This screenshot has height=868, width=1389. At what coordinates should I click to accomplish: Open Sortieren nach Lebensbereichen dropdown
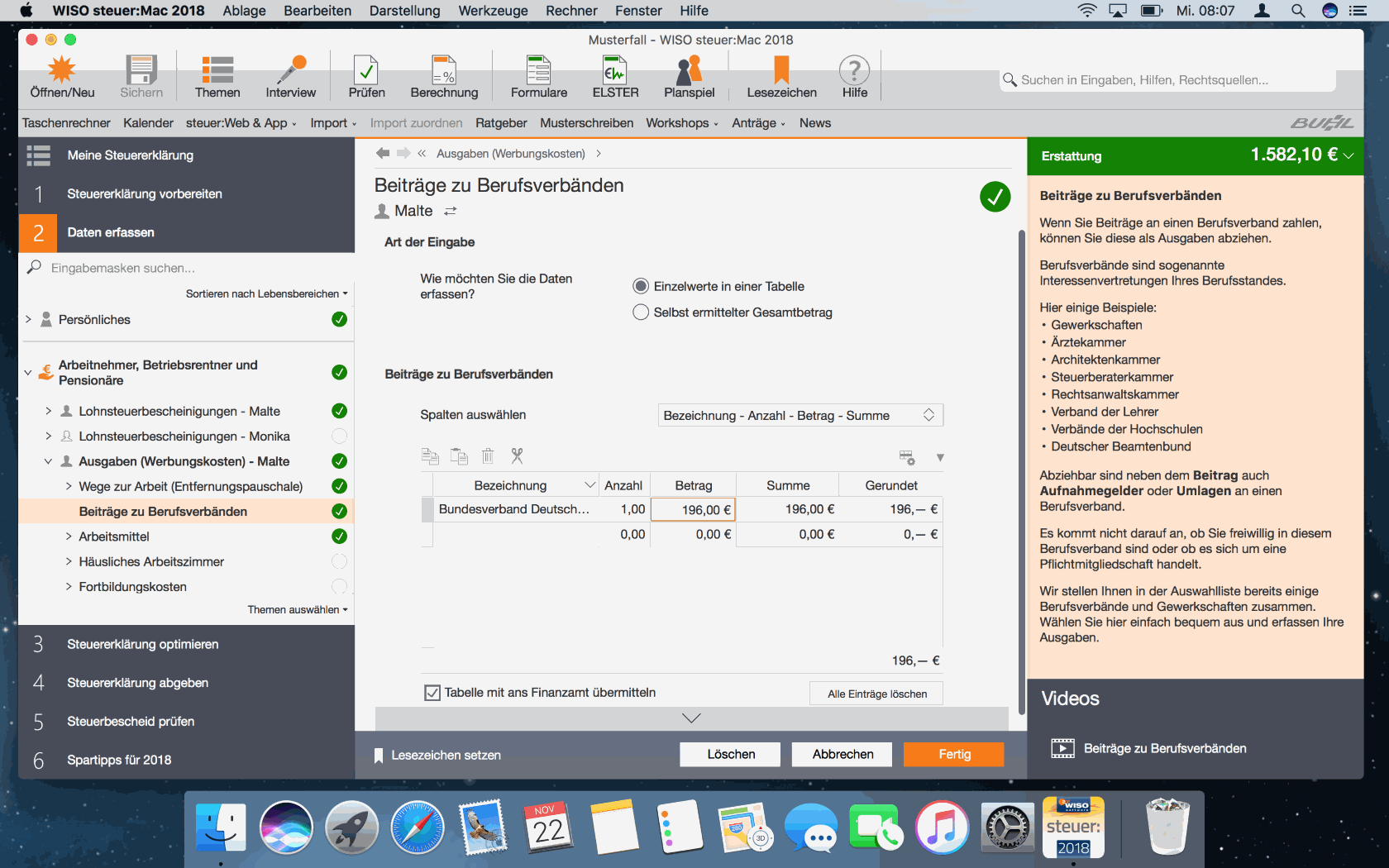click(266, 293)
